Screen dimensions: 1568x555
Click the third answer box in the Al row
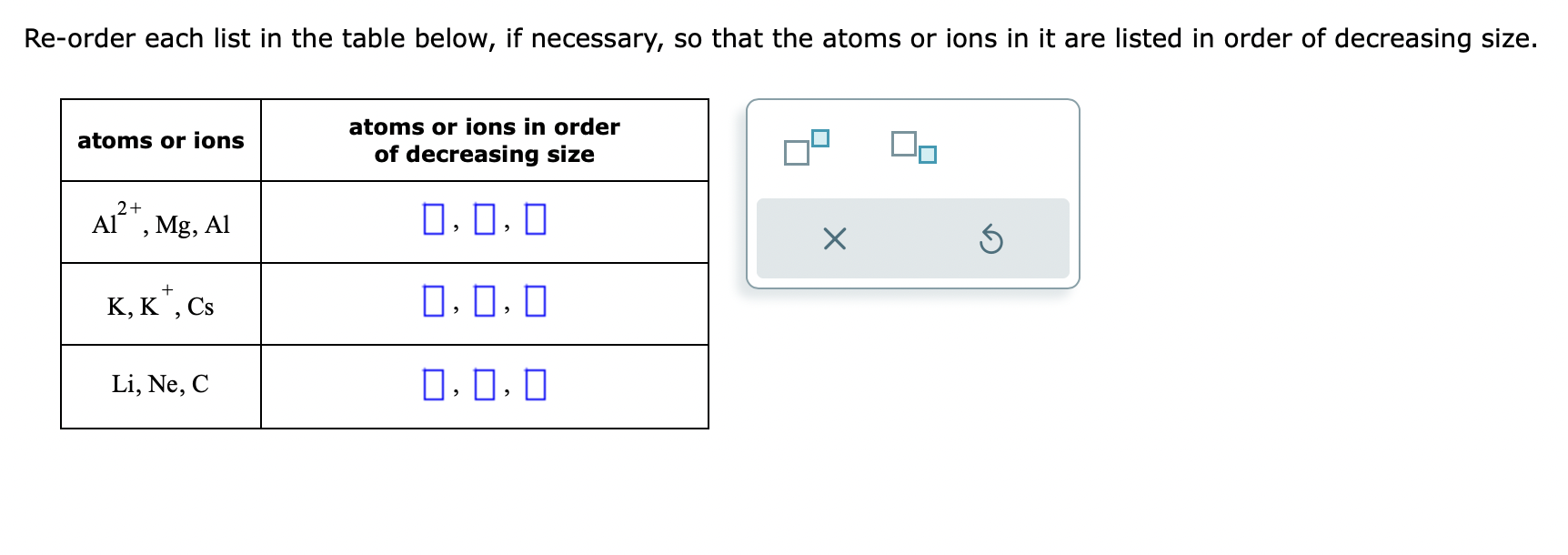click(535, 219)
